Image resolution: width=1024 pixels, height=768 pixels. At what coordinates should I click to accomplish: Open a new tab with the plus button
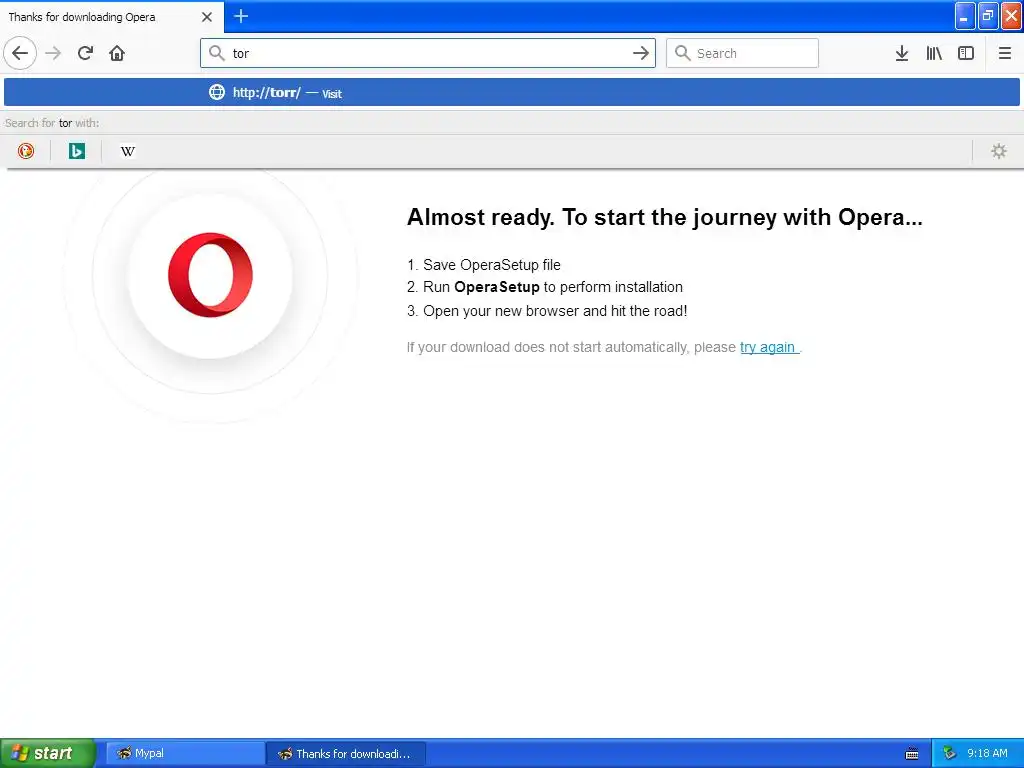point(241,16)
